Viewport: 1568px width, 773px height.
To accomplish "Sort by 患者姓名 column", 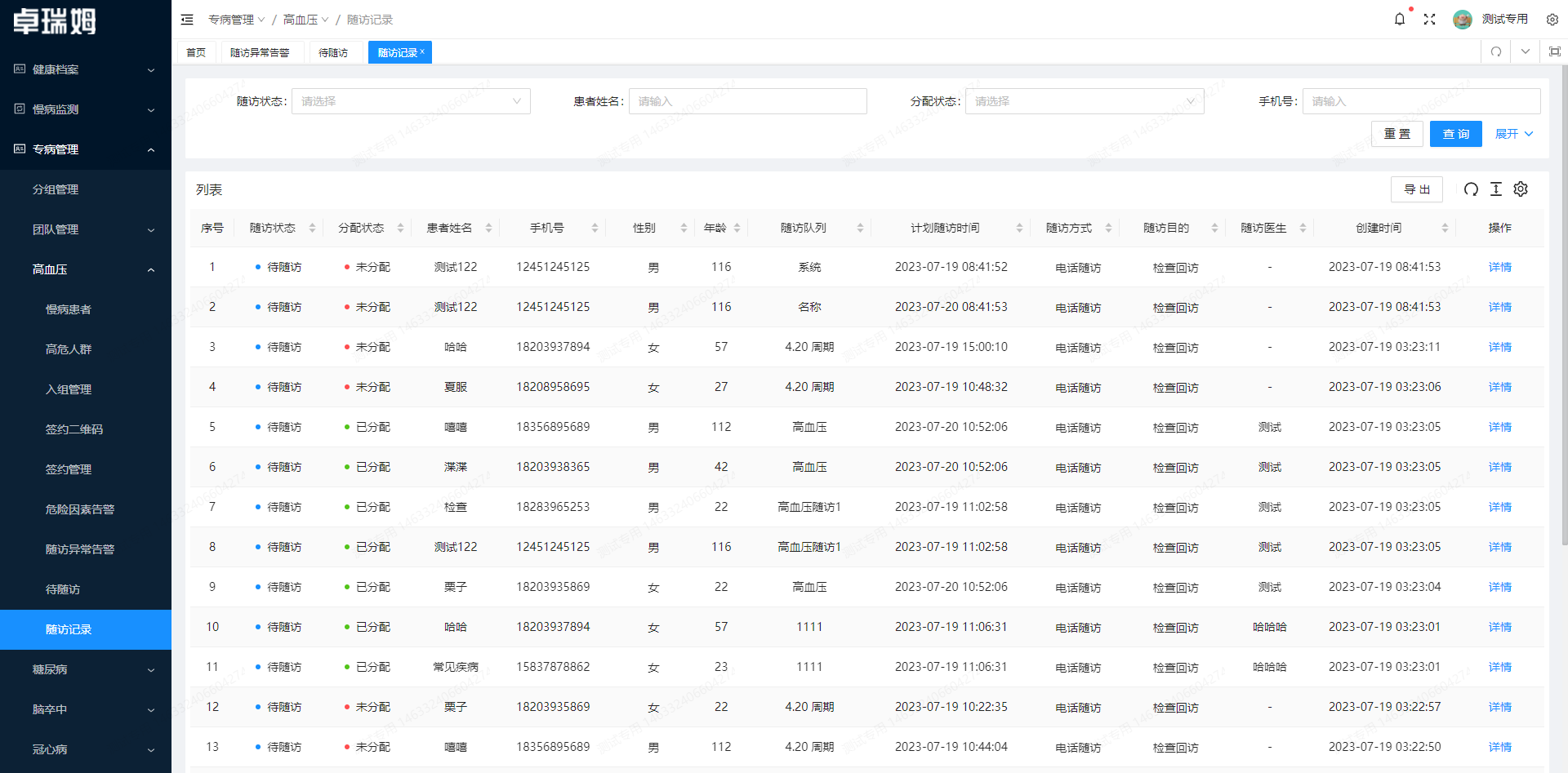I will [488, 228].
